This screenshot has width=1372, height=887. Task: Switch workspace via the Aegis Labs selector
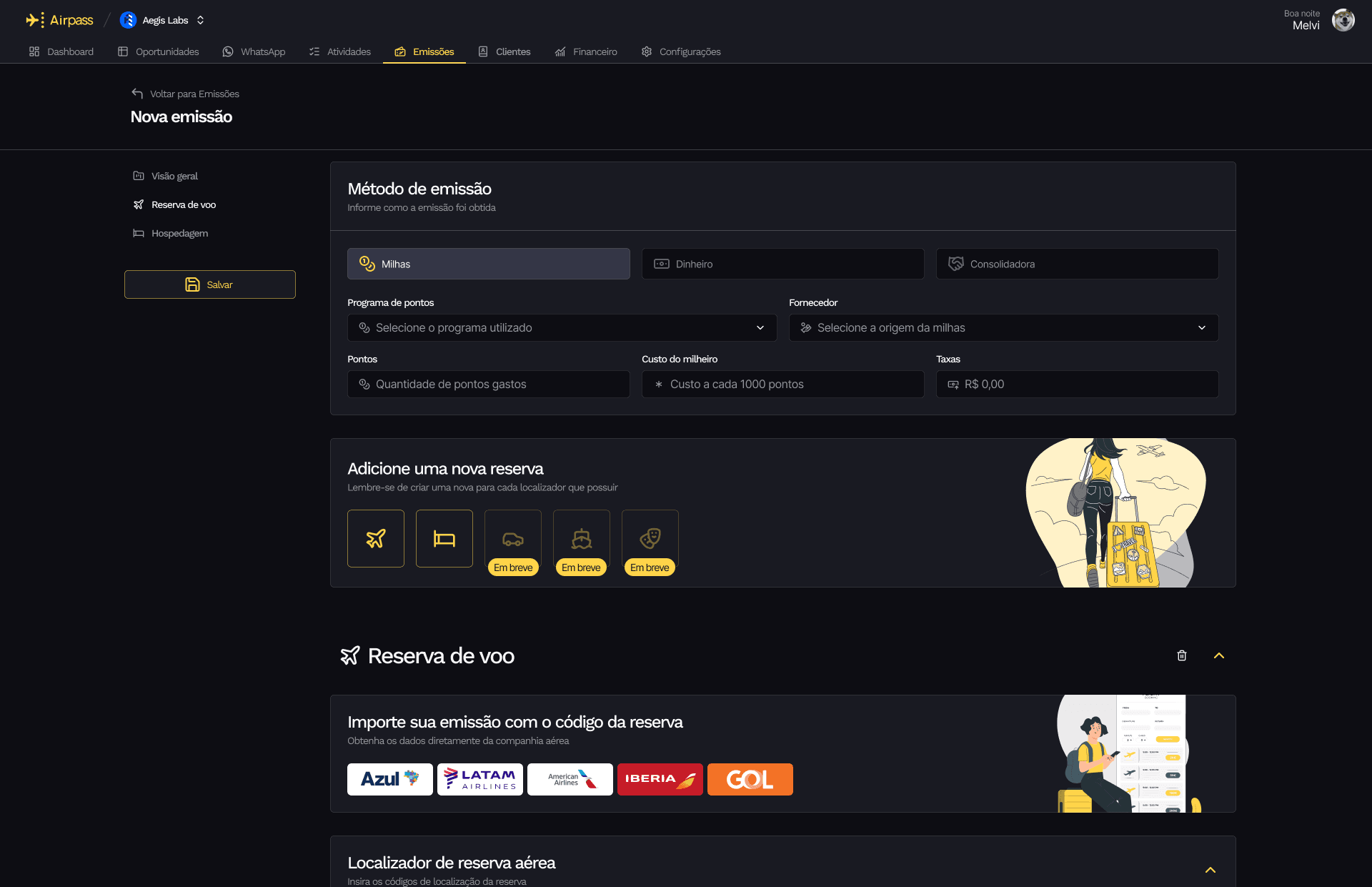162,20
